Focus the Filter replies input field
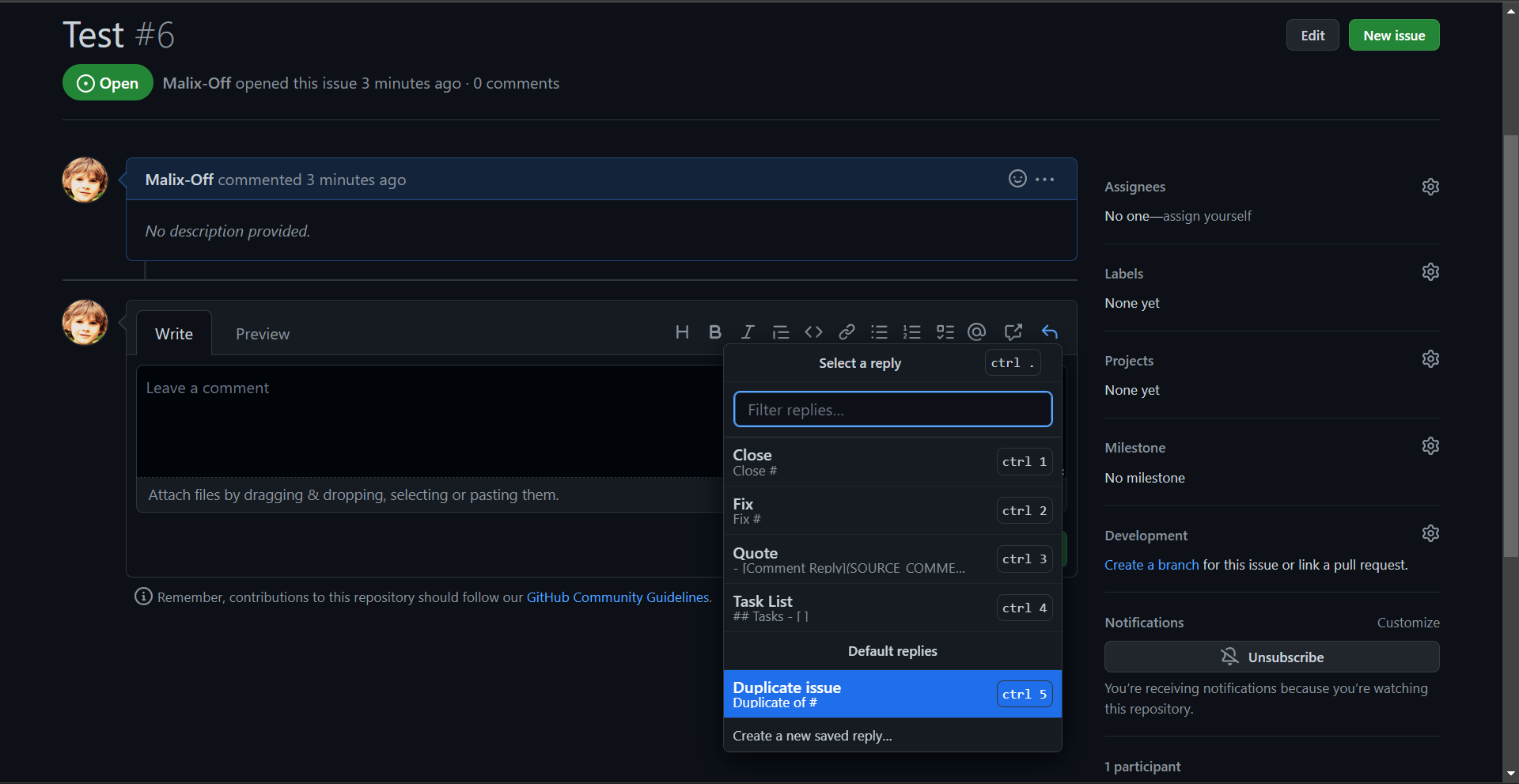Viewport: 1519px width, 784px height. (x=892, y=409)
